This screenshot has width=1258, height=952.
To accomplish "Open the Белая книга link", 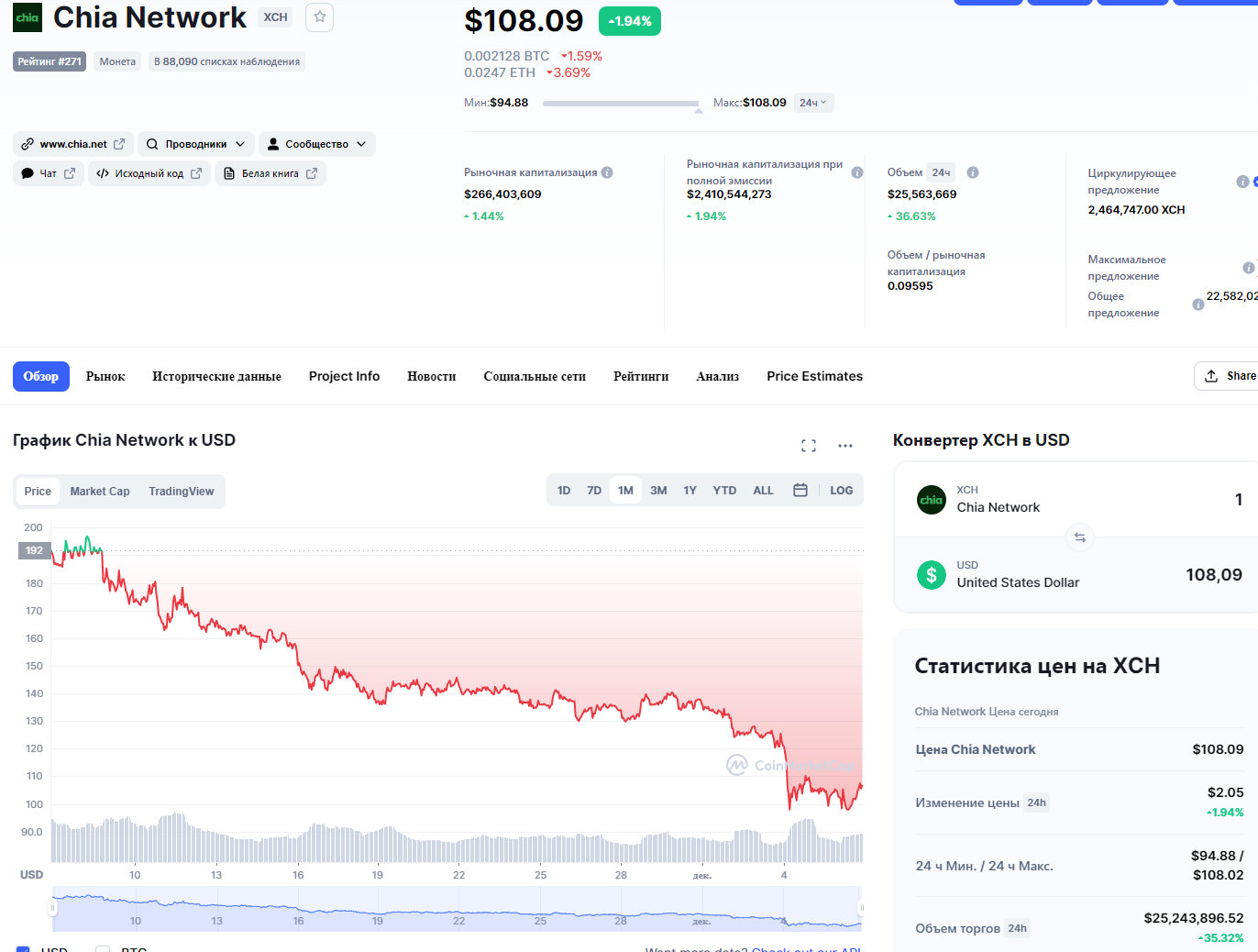I will (270, 173).
